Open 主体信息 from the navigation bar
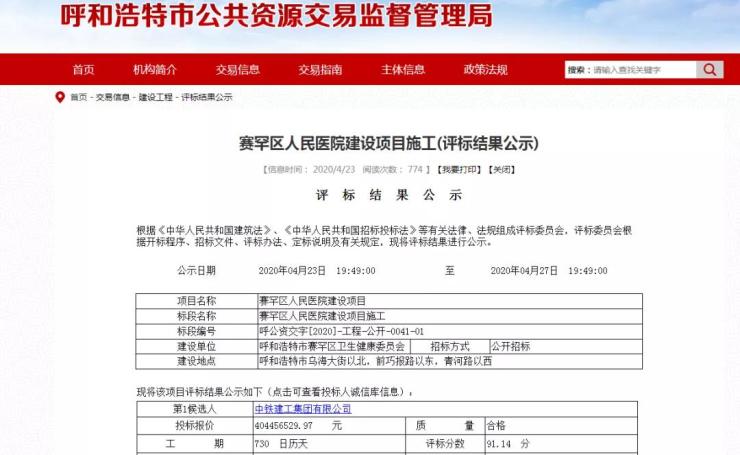740x455 pixels. coord(403,70)
